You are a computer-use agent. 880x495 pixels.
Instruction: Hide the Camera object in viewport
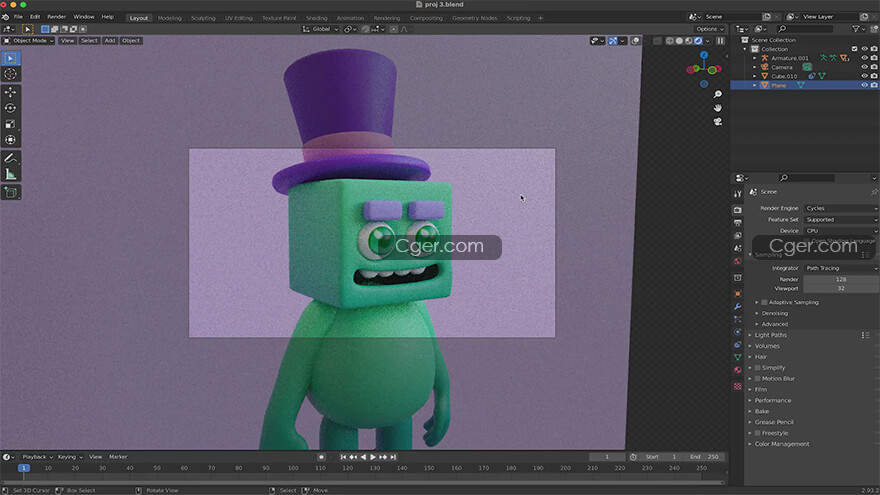(x=864, y=67)
